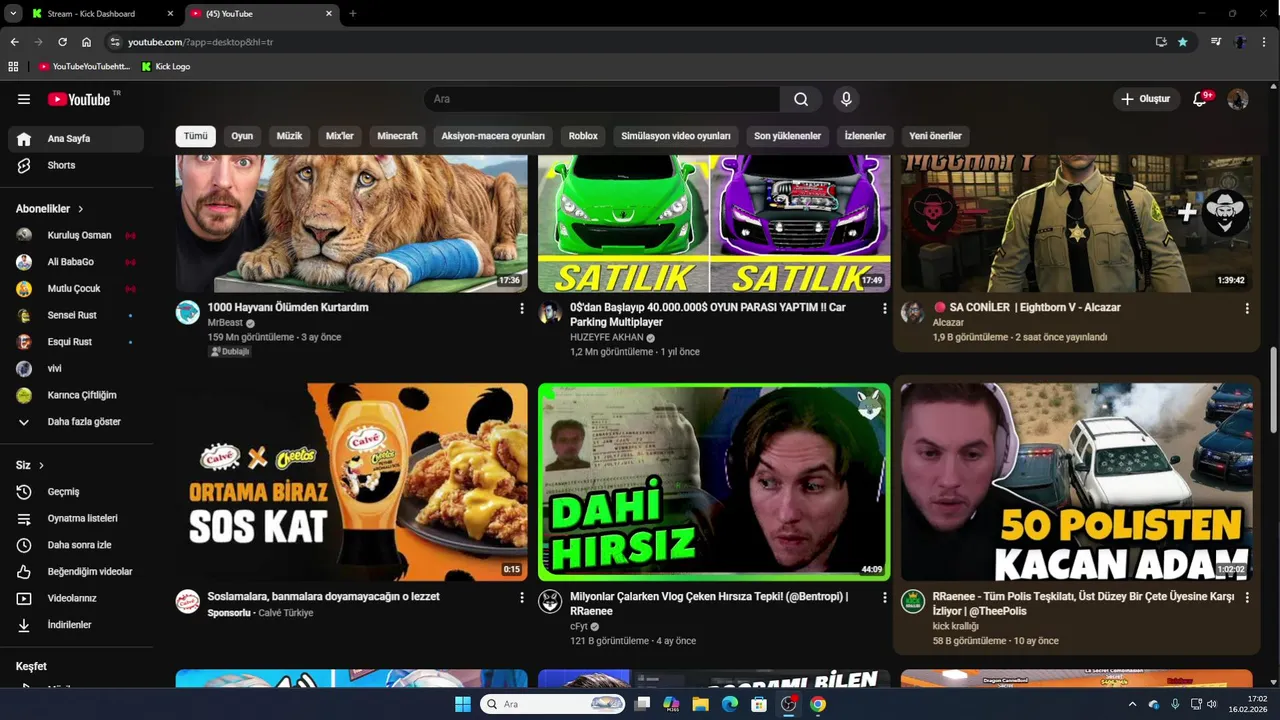Open MrBeast channel avatar
This screenshot has height=720, width=1280.
[188, 312]
